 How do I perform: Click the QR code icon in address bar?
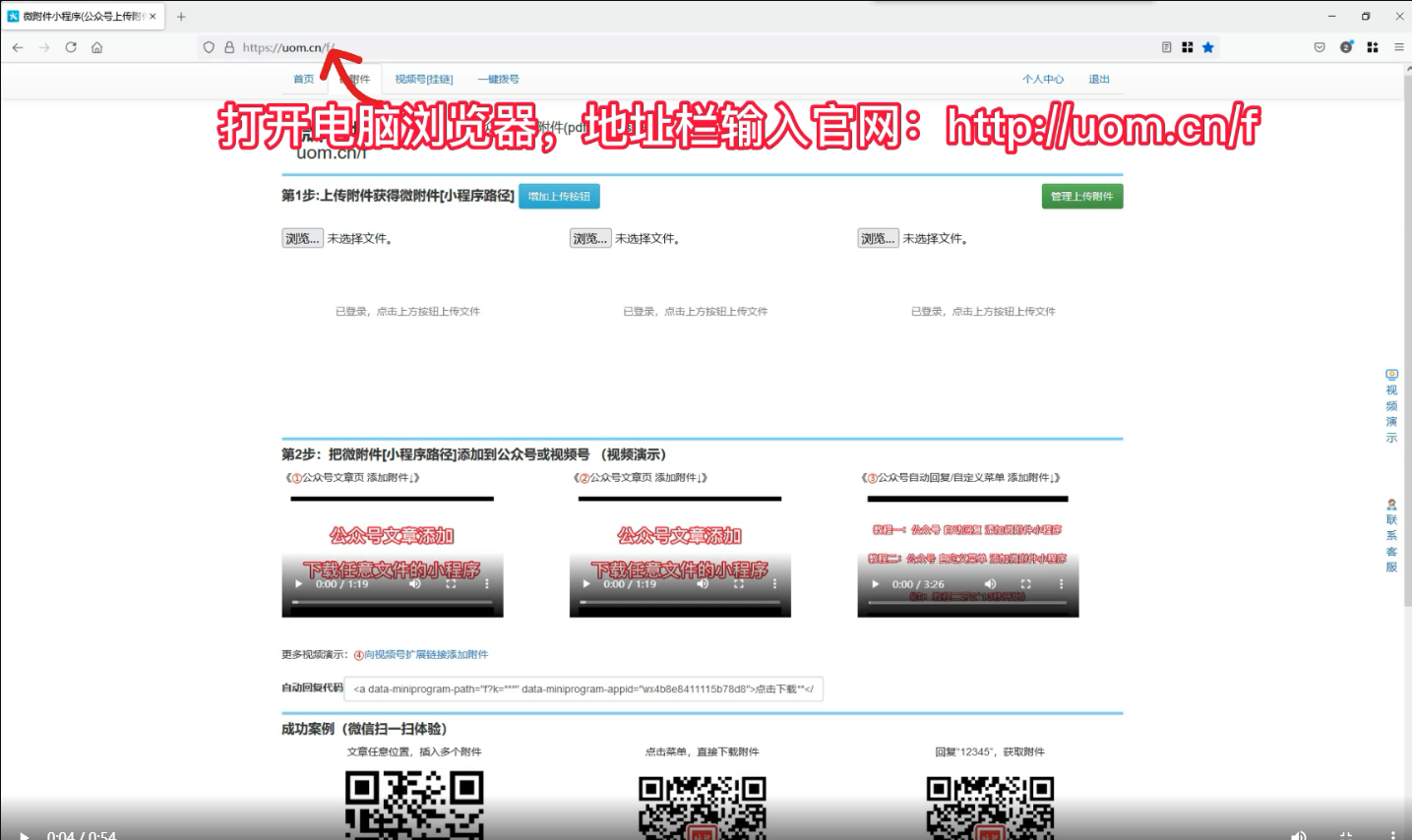[1188, 47]
